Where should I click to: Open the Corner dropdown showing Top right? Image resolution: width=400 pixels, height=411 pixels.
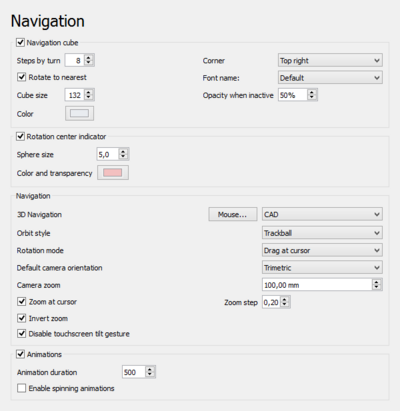pyautogui.click(x=330, y=61)
